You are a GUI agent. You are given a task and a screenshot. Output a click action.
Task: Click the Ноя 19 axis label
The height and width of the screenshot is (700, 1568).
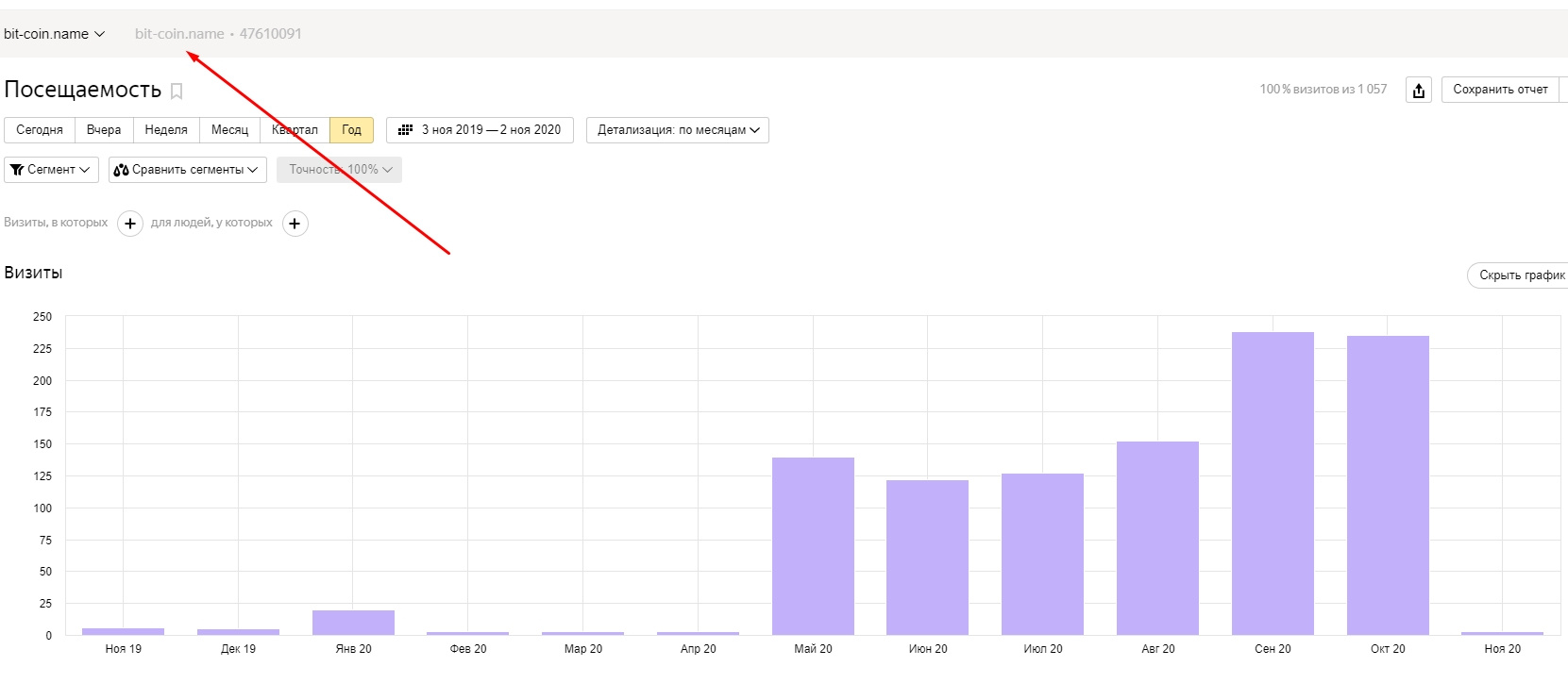click(x=124, y=649)
